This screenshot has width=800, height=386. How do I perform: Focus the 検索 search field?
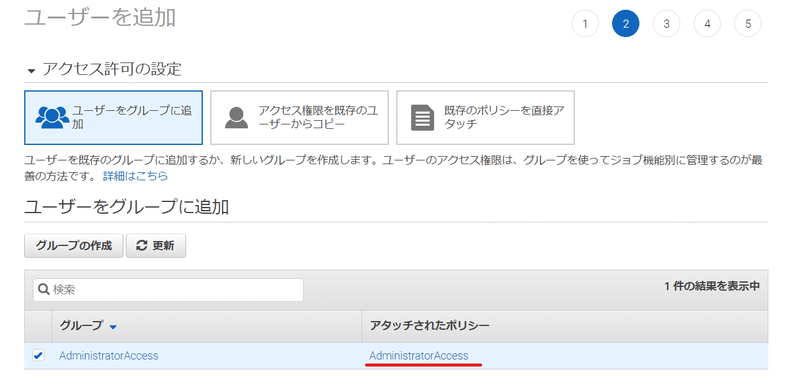pyautogui.click(x=168, y=290)
